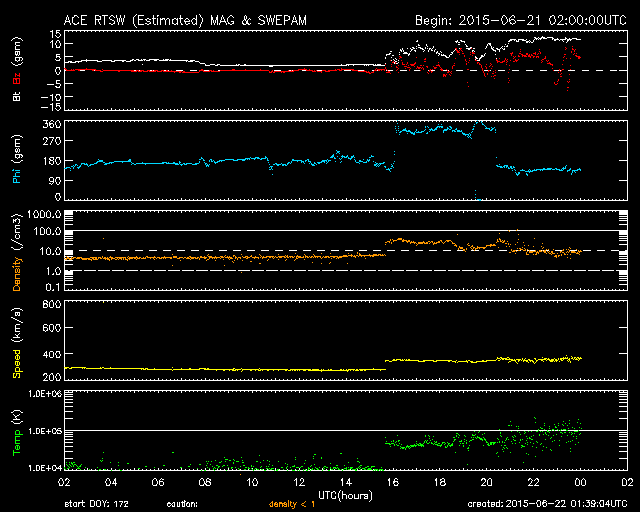Click the yellow 'Speed (km/s)' axis label
This screenshot has width=640, height=512.
point(17,343)
